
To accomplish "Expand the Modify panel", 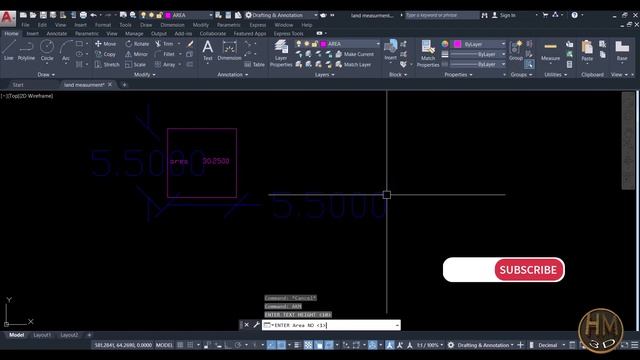I will click(144, 75).
